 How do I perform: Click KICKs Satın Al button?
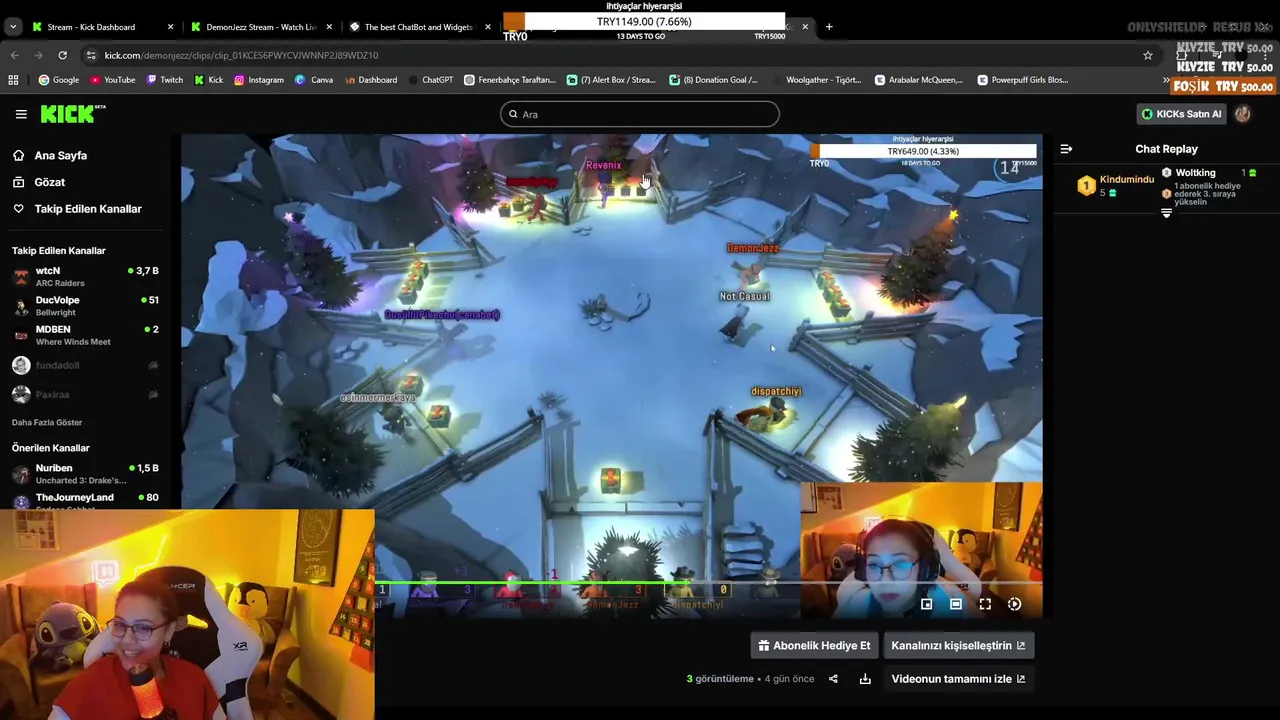pos(1181,114)
